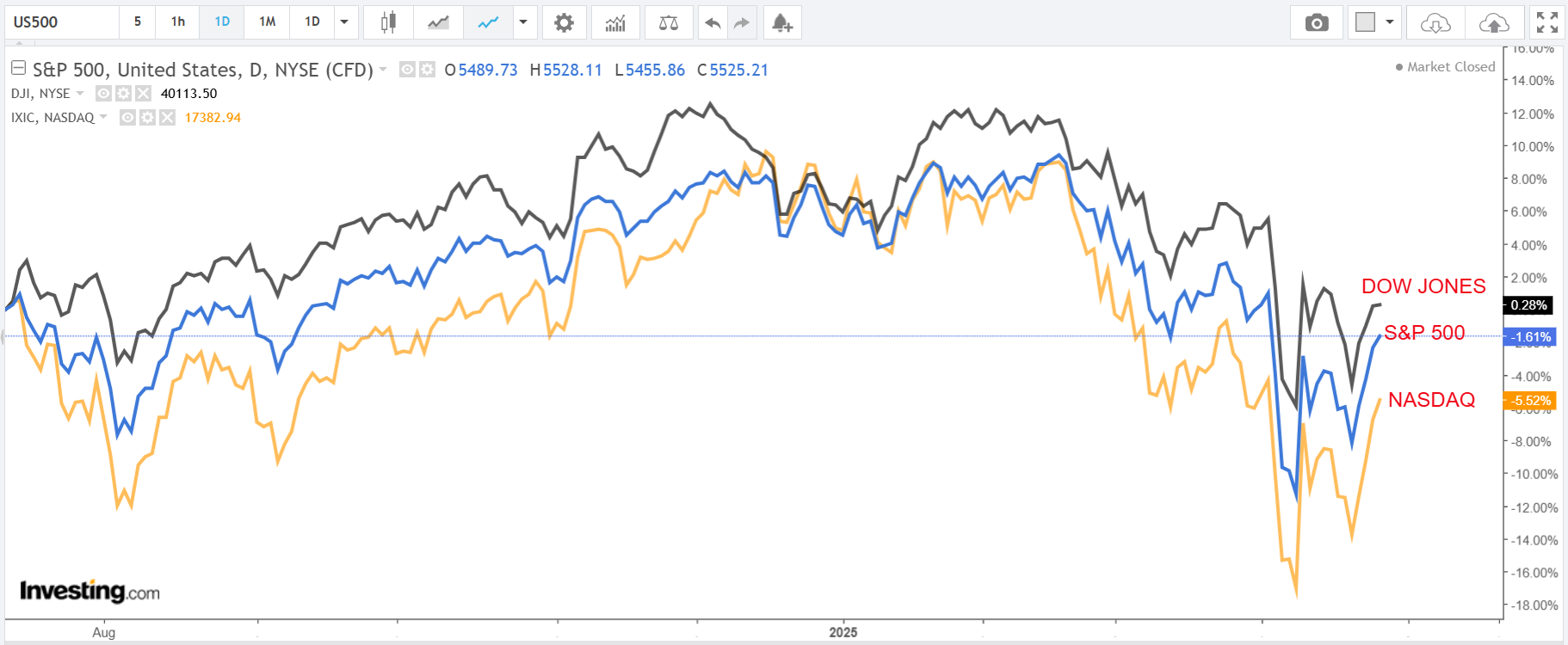The width and height of the screenshot is (1568, 645).
Task: Click the compare symbols scales icon
Action: 669,22
